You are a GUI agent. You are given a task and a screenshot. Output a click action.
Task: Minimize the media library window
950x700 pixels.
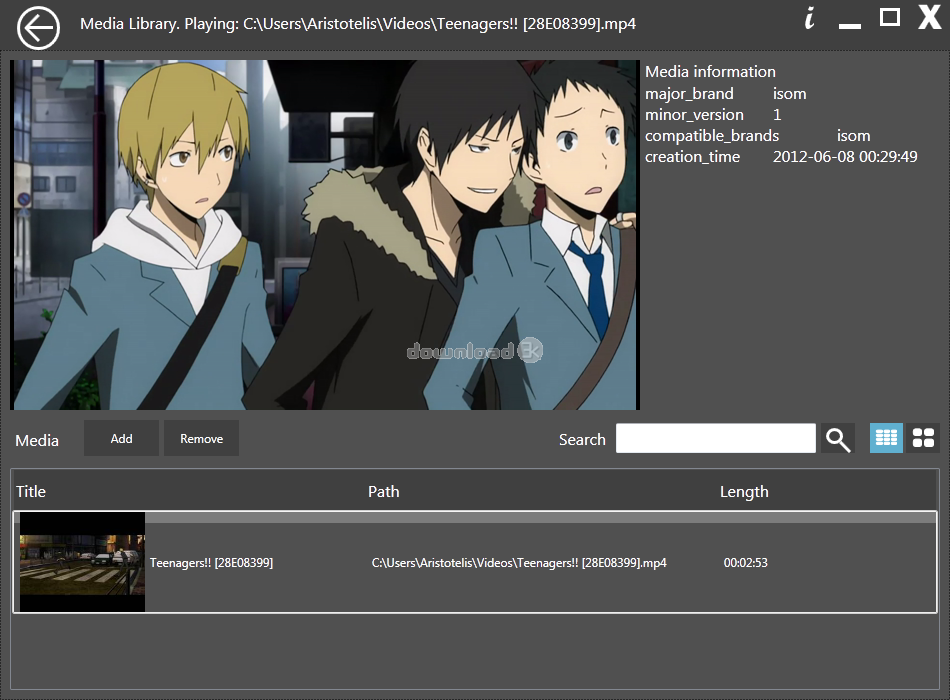849,25
